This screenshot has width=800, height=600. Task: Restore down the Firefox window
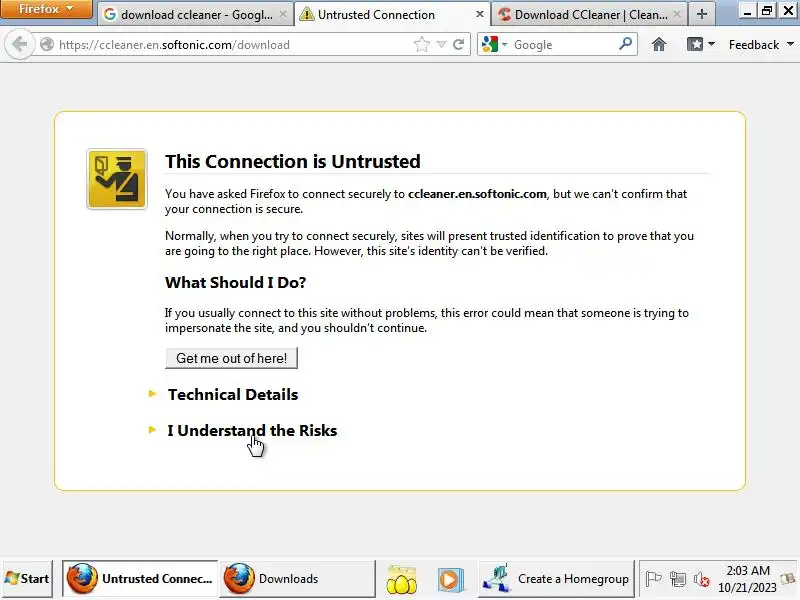tap(767, 11)
